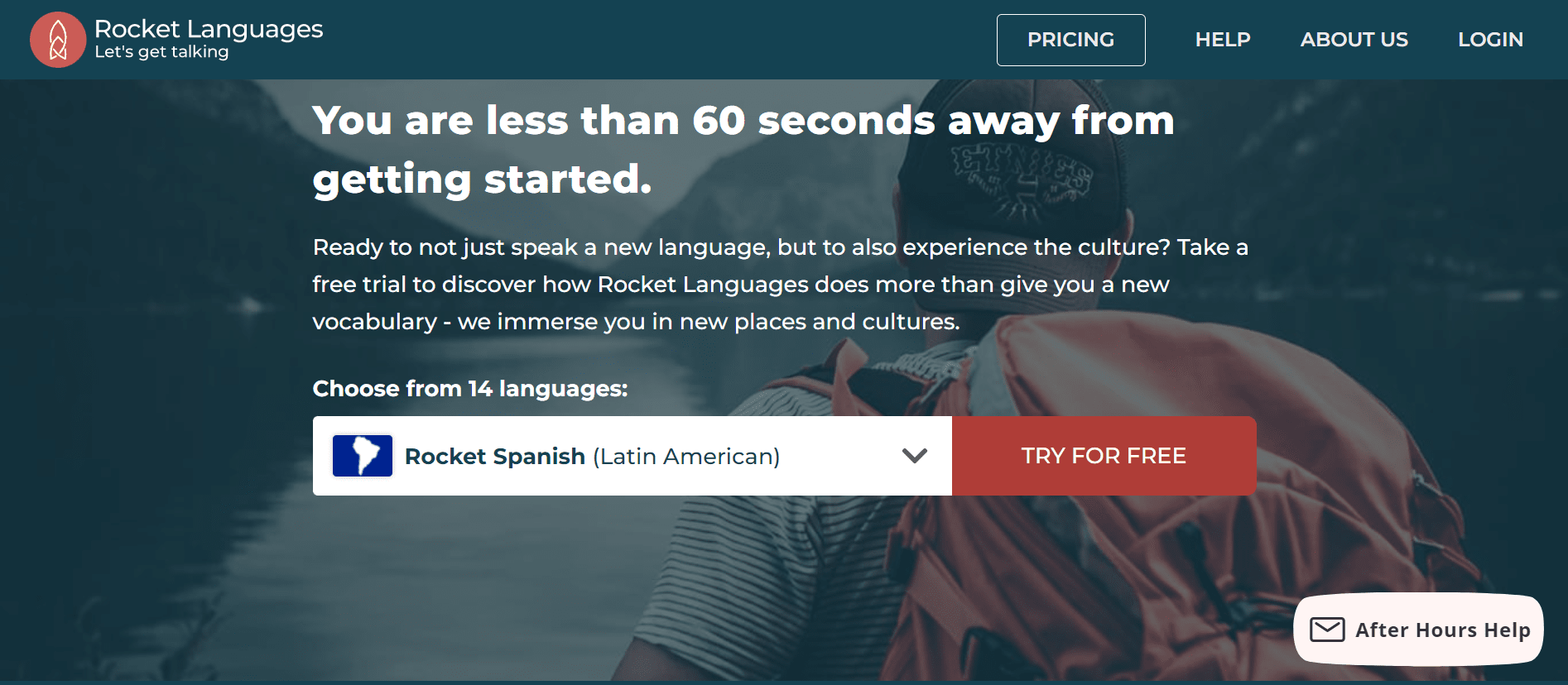Screen dimensions: 1568x685
Task: Go to the Help menu item
Action: (x=1222, y=40)
